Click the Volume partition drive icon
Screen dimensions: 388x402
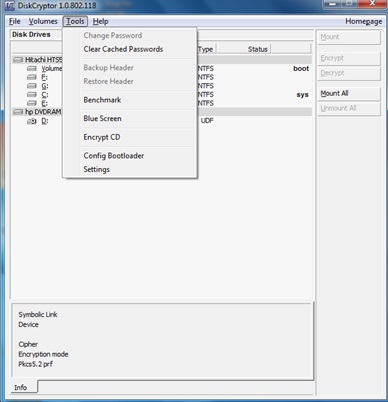click(x=32, y=68)
